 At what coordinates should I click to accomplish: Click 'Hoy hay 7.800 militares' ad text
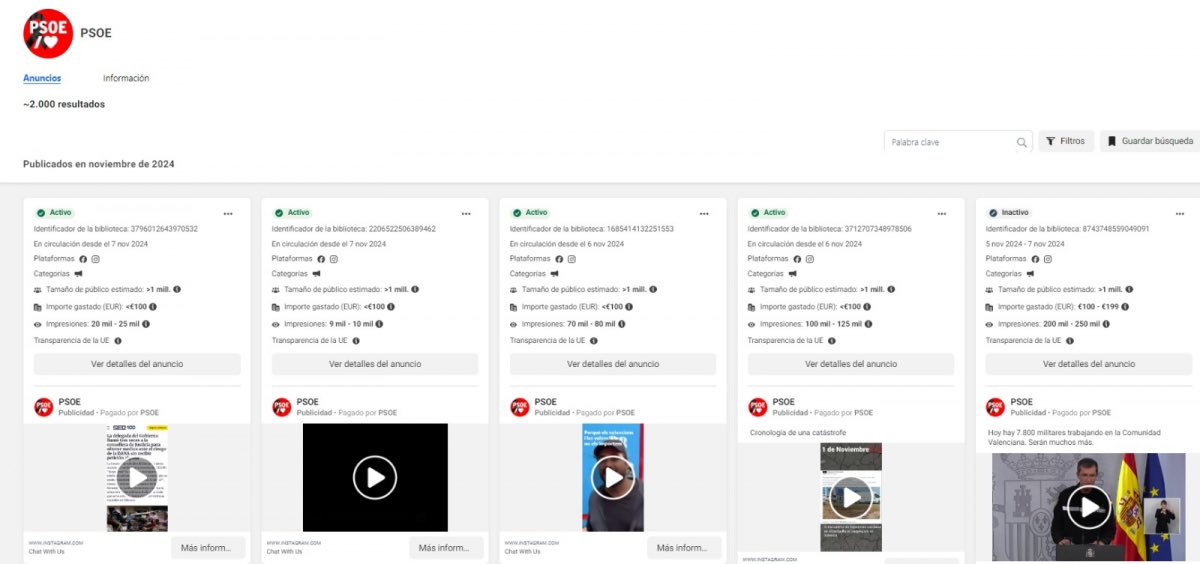coord(1074,437)
